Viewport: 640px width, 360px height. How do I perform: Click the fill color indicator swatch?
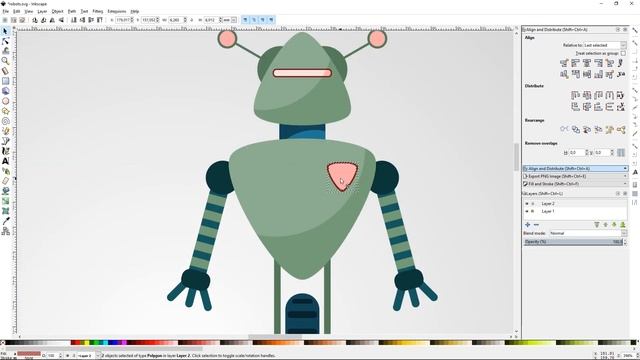(x=29, y=353)
